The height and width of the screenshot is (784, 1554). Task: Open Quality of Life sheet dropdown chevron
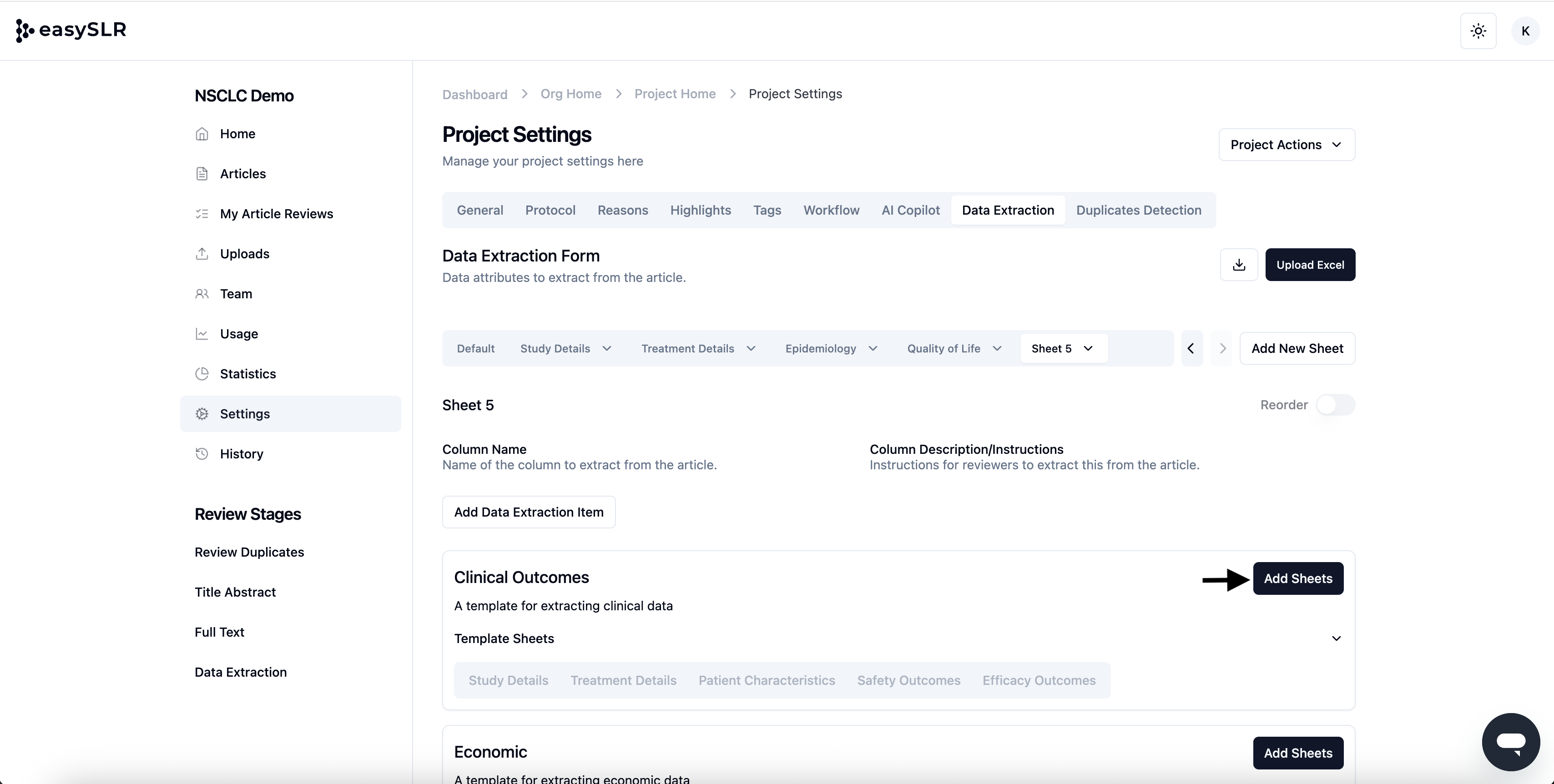point(997,349)
